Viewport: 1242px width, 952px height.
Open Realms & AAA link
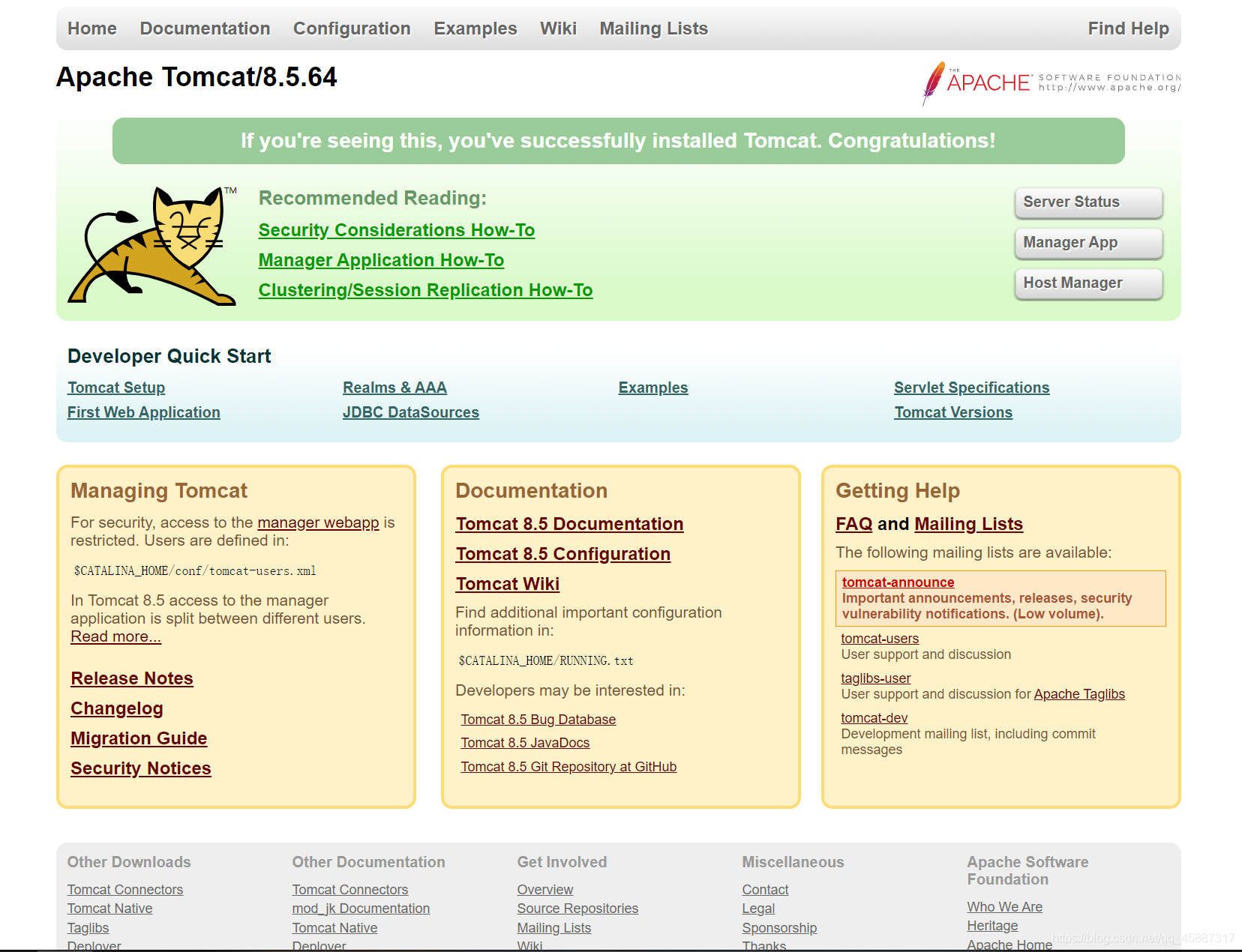tap(394, 388)
